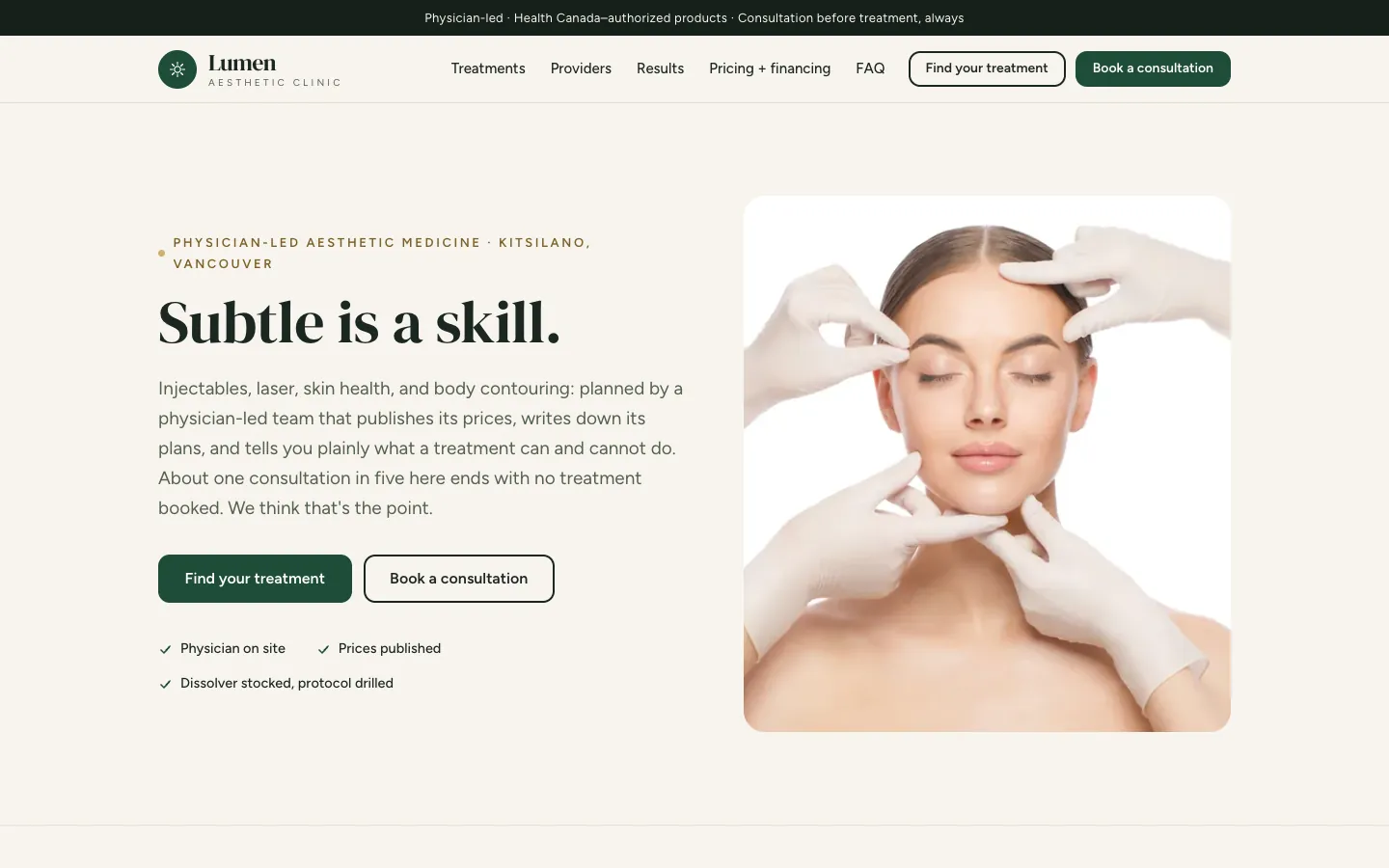Open the Treatments menu item
Viewport: 1389px width, 868px height.
pos(488,68)
